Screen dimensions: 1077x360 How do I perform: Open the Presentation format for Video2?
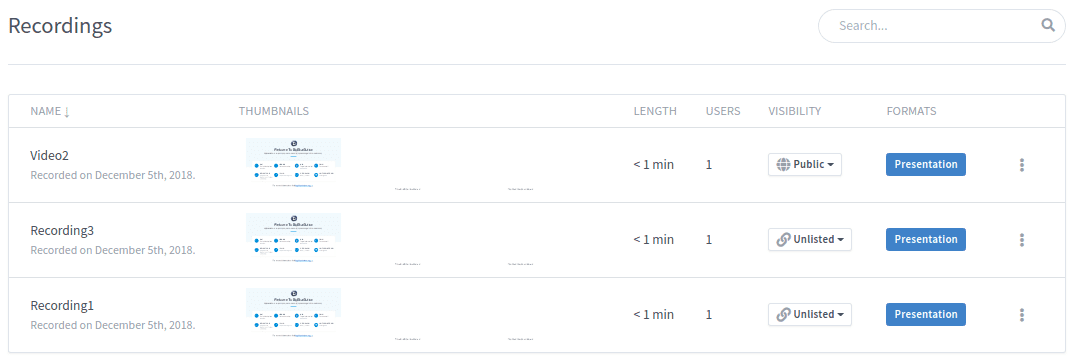click(x=926, y=165)
